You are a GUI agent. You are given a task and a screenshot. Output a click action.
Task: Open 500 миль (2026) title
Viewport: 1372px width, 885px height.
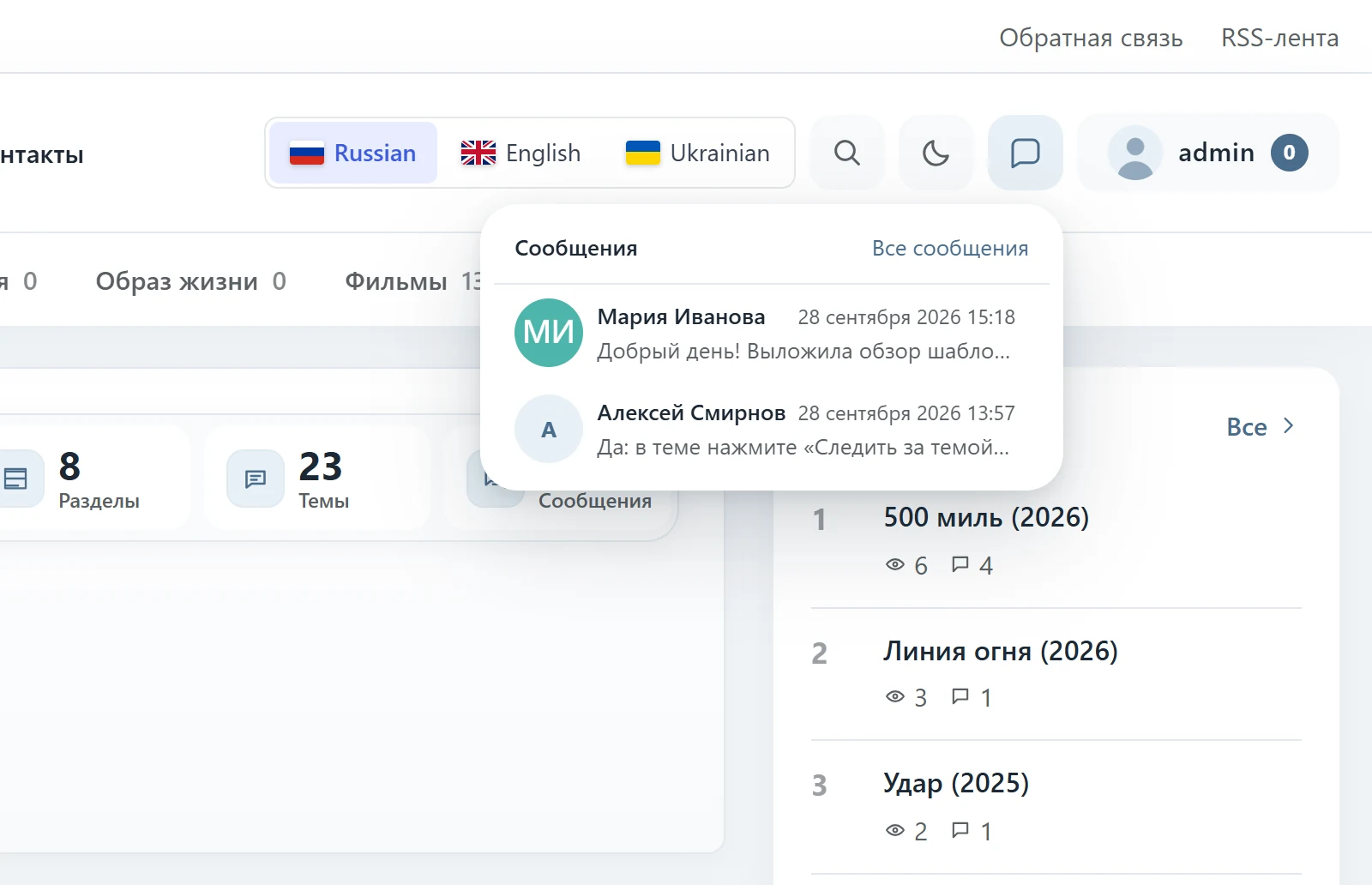[x=986, y=517]
